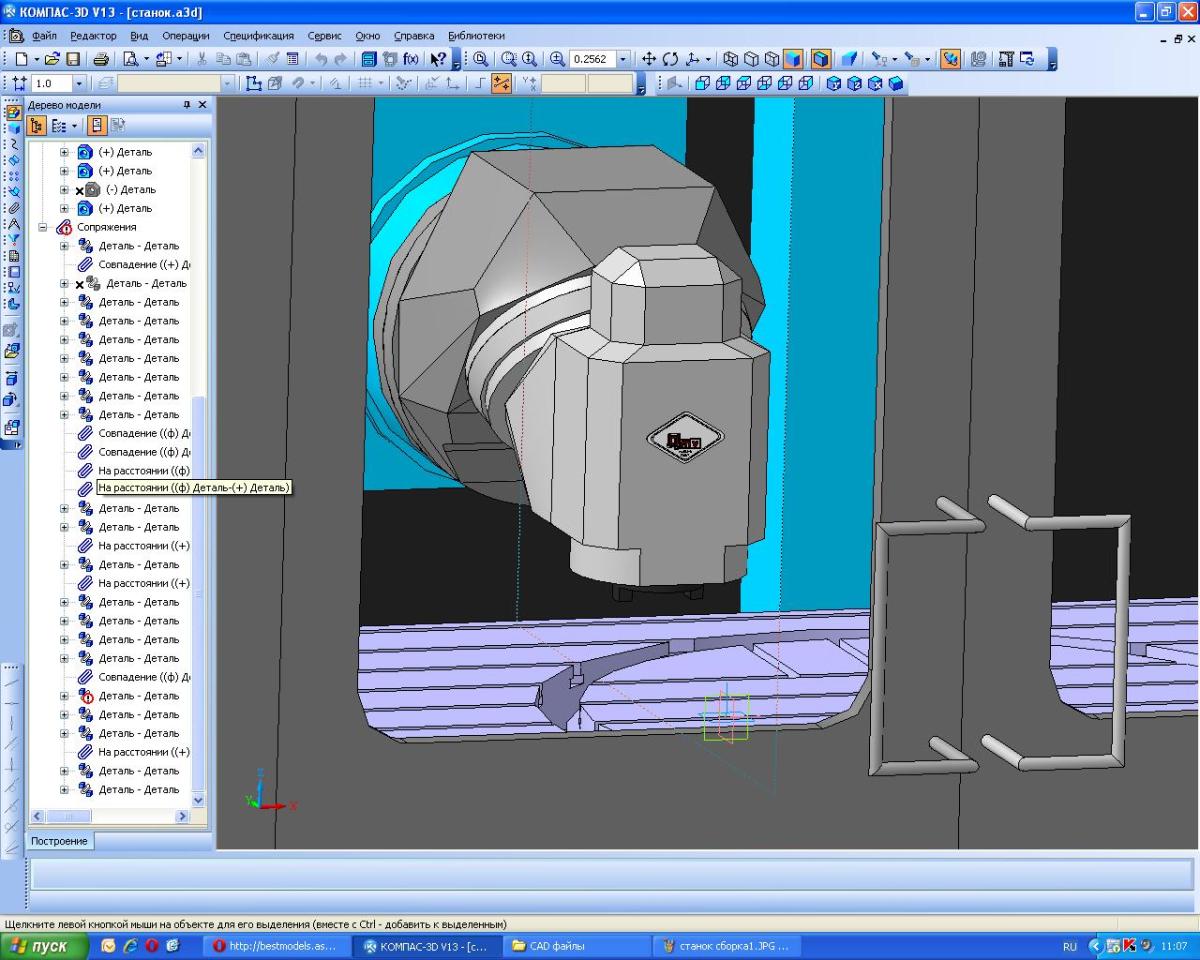The image size is (1200, 960).
Task: Select the Rotate view tool
Action: (x=669, y=60)
